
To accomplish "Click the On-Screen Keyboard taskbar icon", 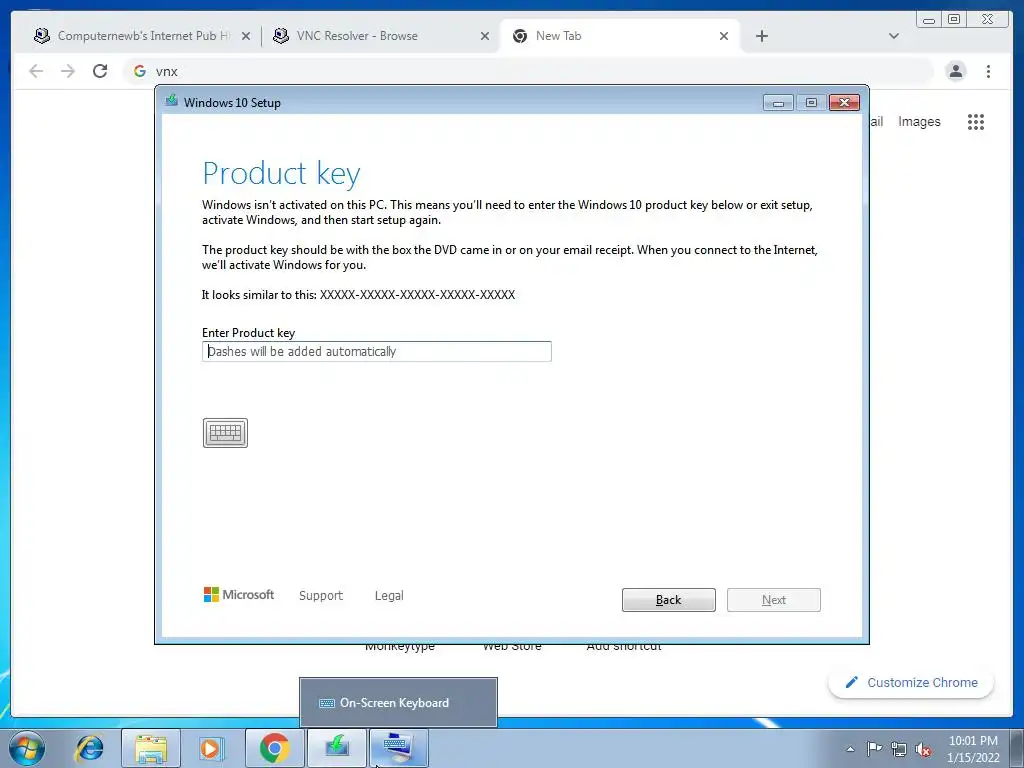I will 399,748.
